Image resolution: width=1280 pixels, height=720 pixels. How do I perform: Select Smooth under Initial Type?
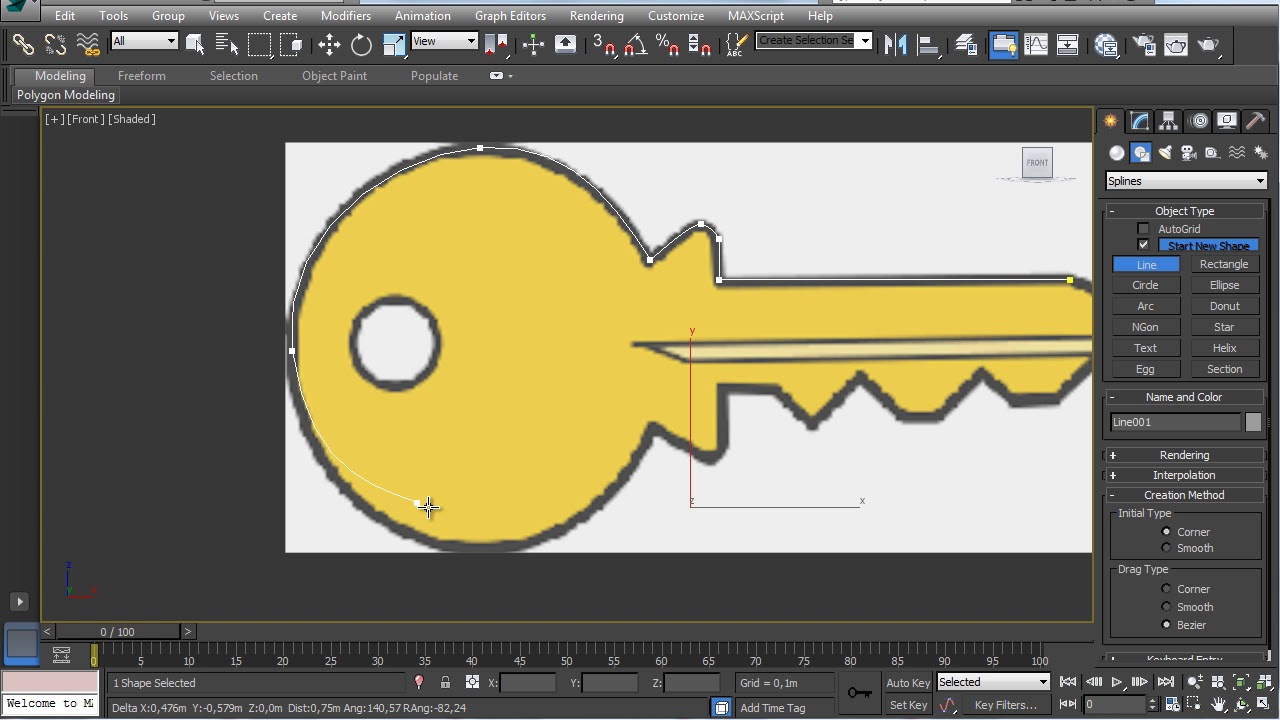[x=1166, y=548]
